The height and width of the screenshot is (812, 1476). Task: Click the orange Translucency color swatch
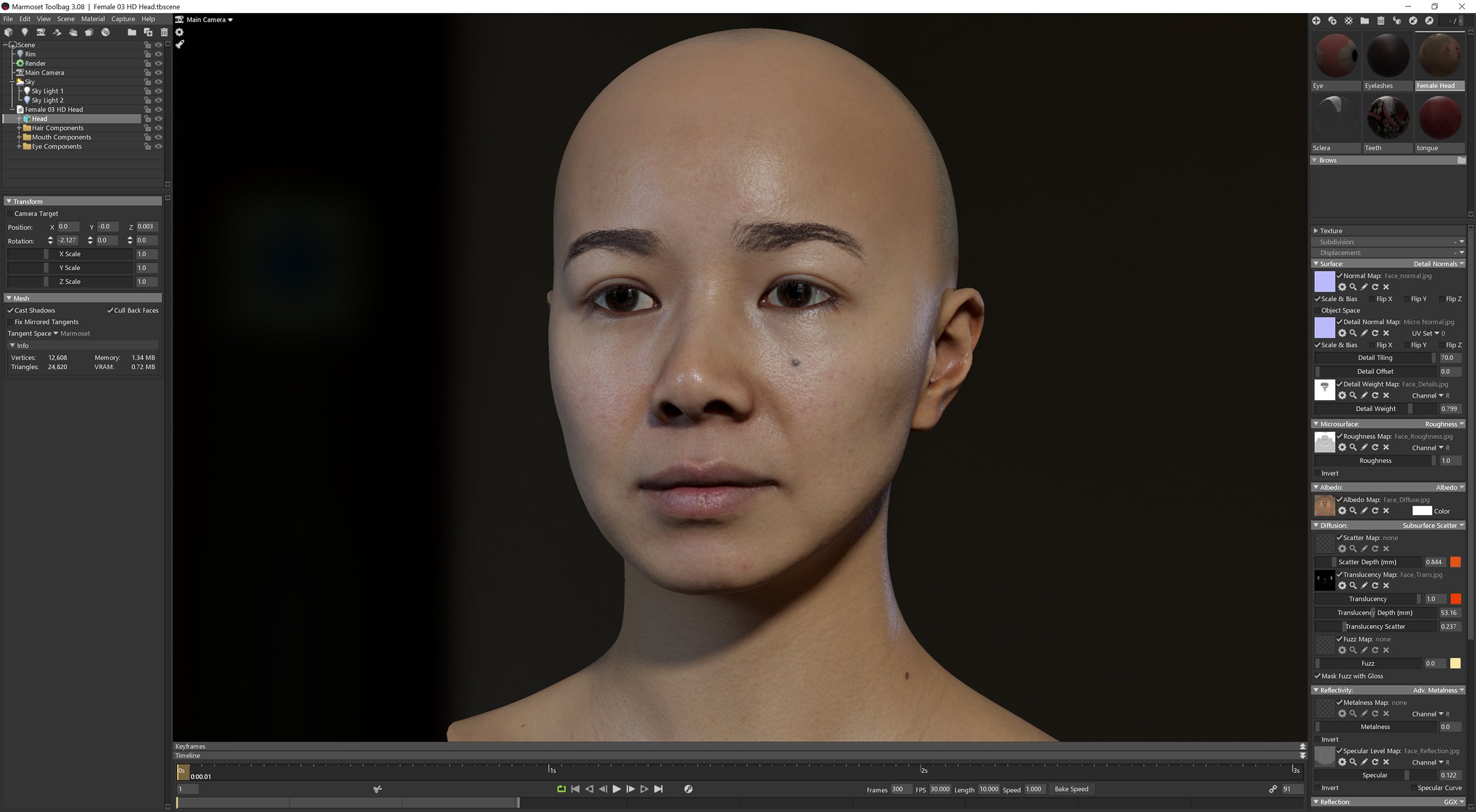pos(1456,599)
